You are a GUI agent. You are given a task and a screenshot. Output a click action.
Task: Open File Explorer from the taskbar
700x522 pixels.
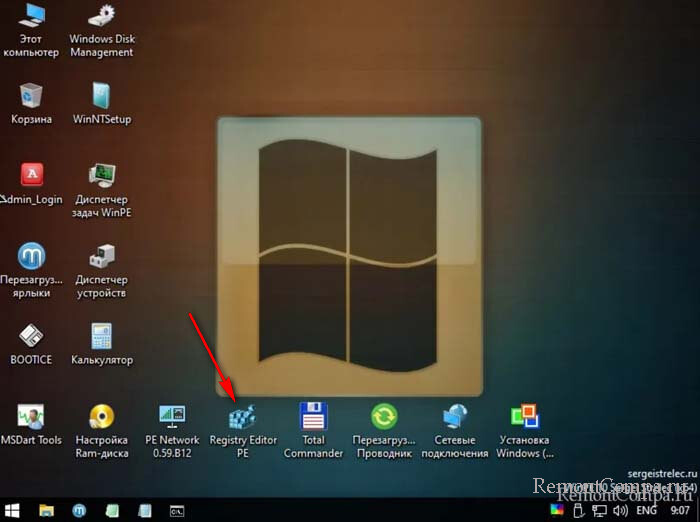click(46, 510)
